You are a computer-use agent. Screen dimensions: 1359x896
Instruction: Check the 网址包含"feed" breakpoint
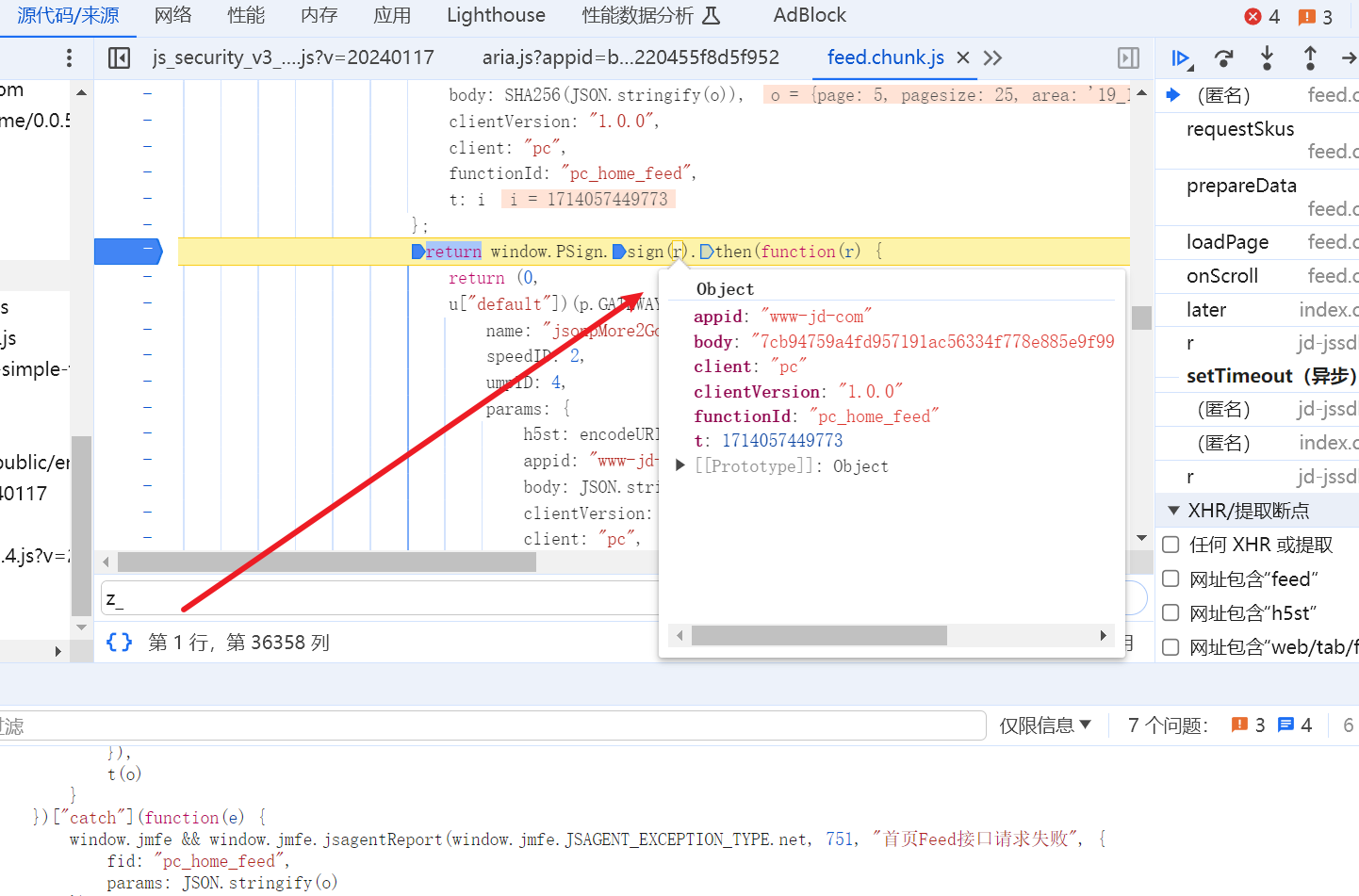click(1170, 578)
